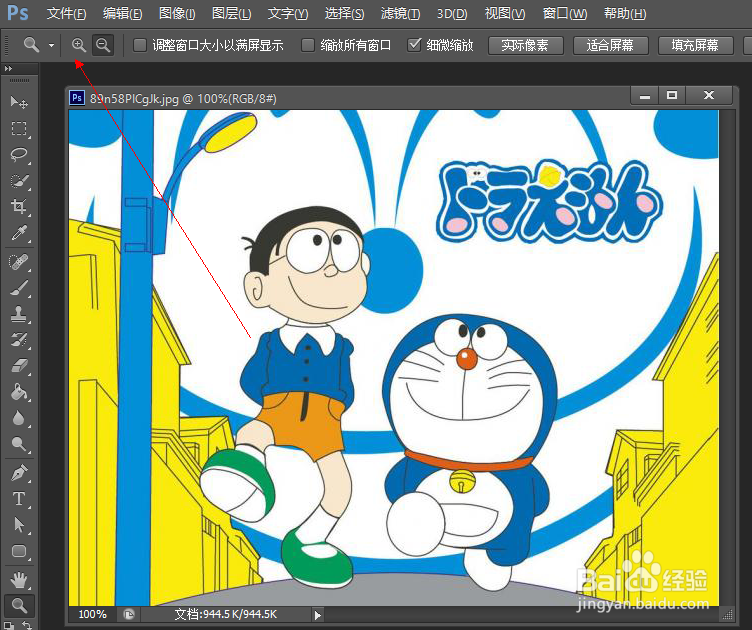Screen dimensions: 752x630
Task: Maximize the document window
Action: coord(672,95)
